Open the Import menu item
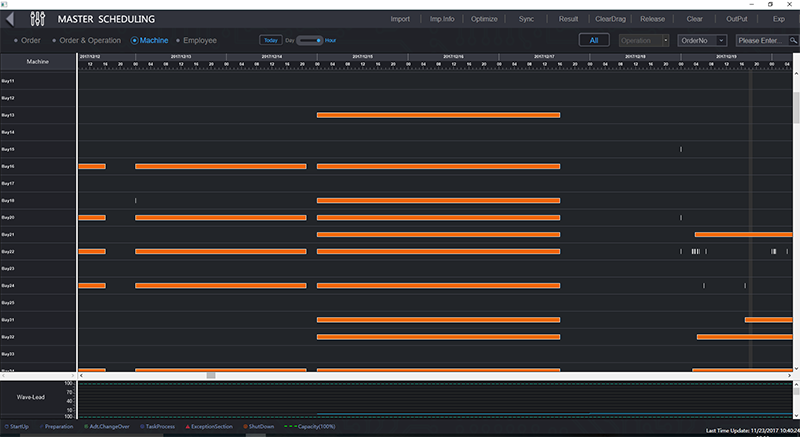This screenshot has width=800, height=437. [400, 19]
